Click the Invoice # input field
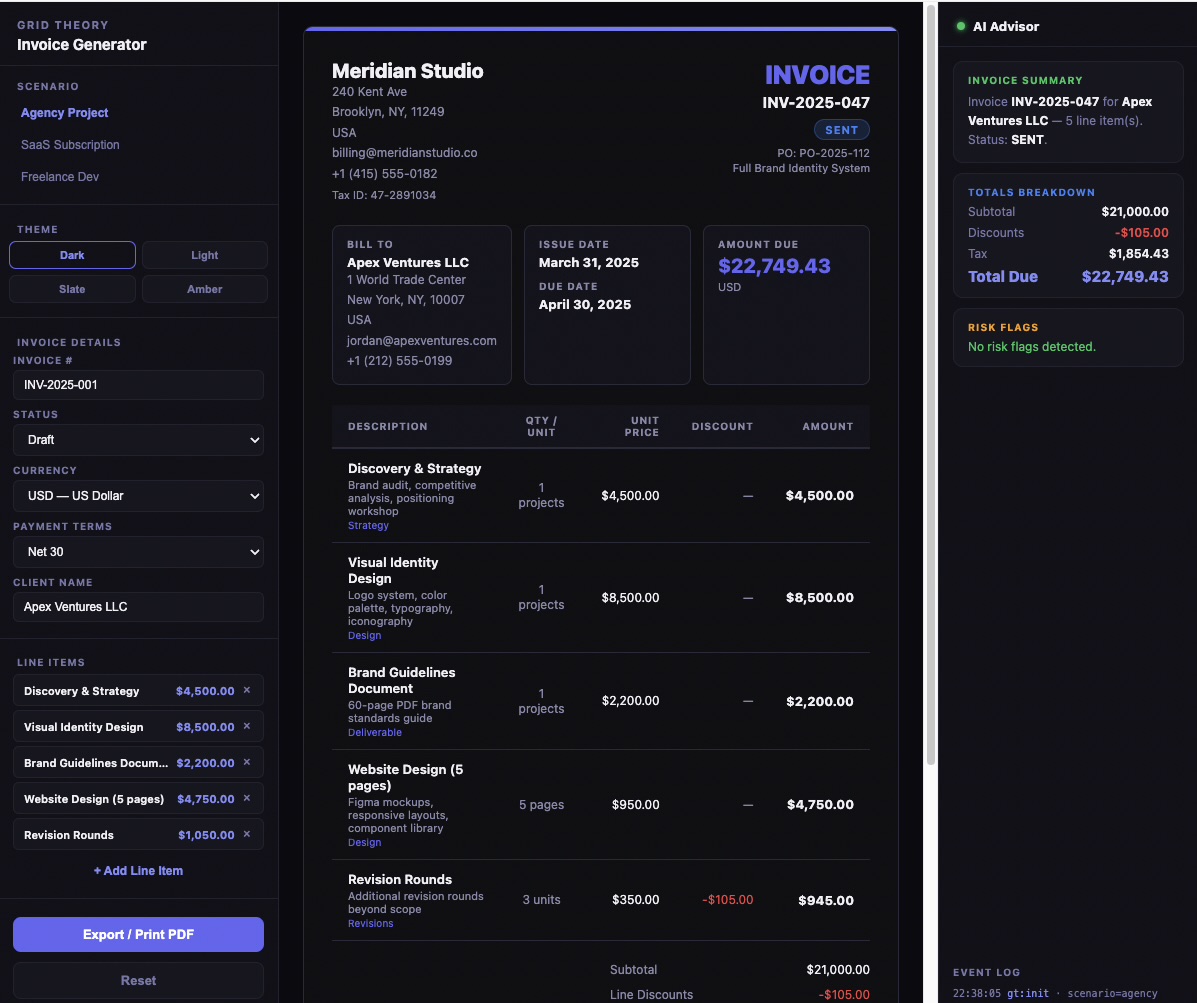 [138, 385]
